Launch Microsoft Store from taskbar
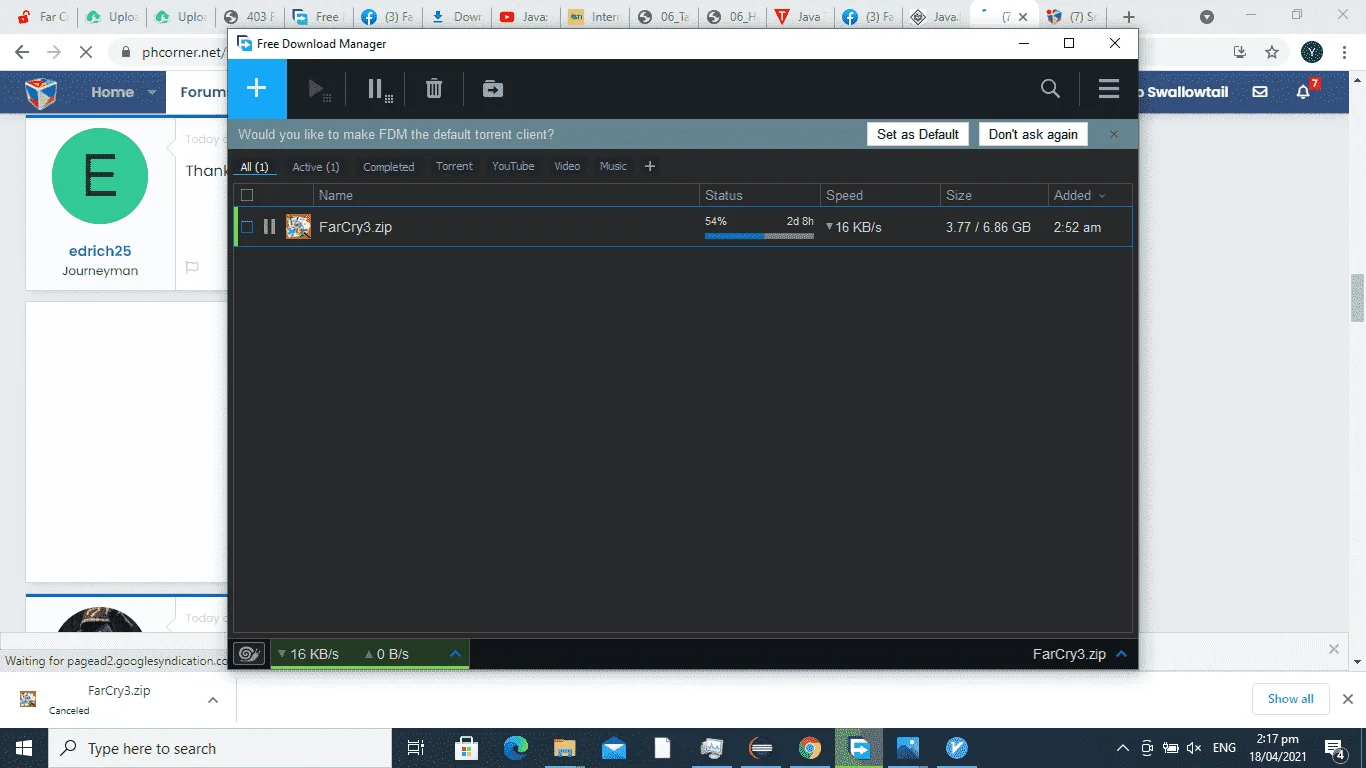Viewport: 1366px width, 768px height. click(x=466, y=748)
